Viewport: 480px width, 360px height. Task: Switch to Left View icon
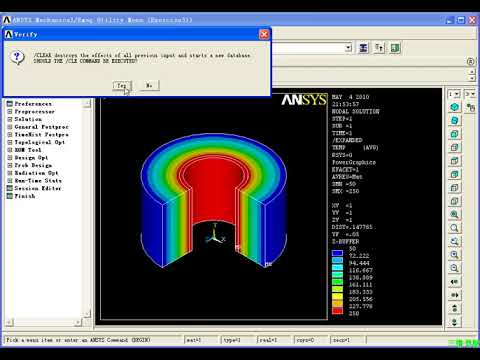point(454,188)
